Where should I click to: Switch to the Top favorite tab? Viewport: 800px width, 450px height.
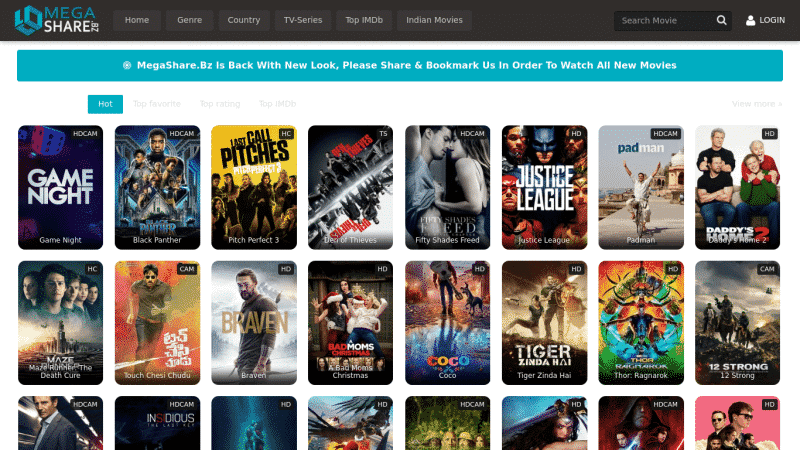pos(157,104)
